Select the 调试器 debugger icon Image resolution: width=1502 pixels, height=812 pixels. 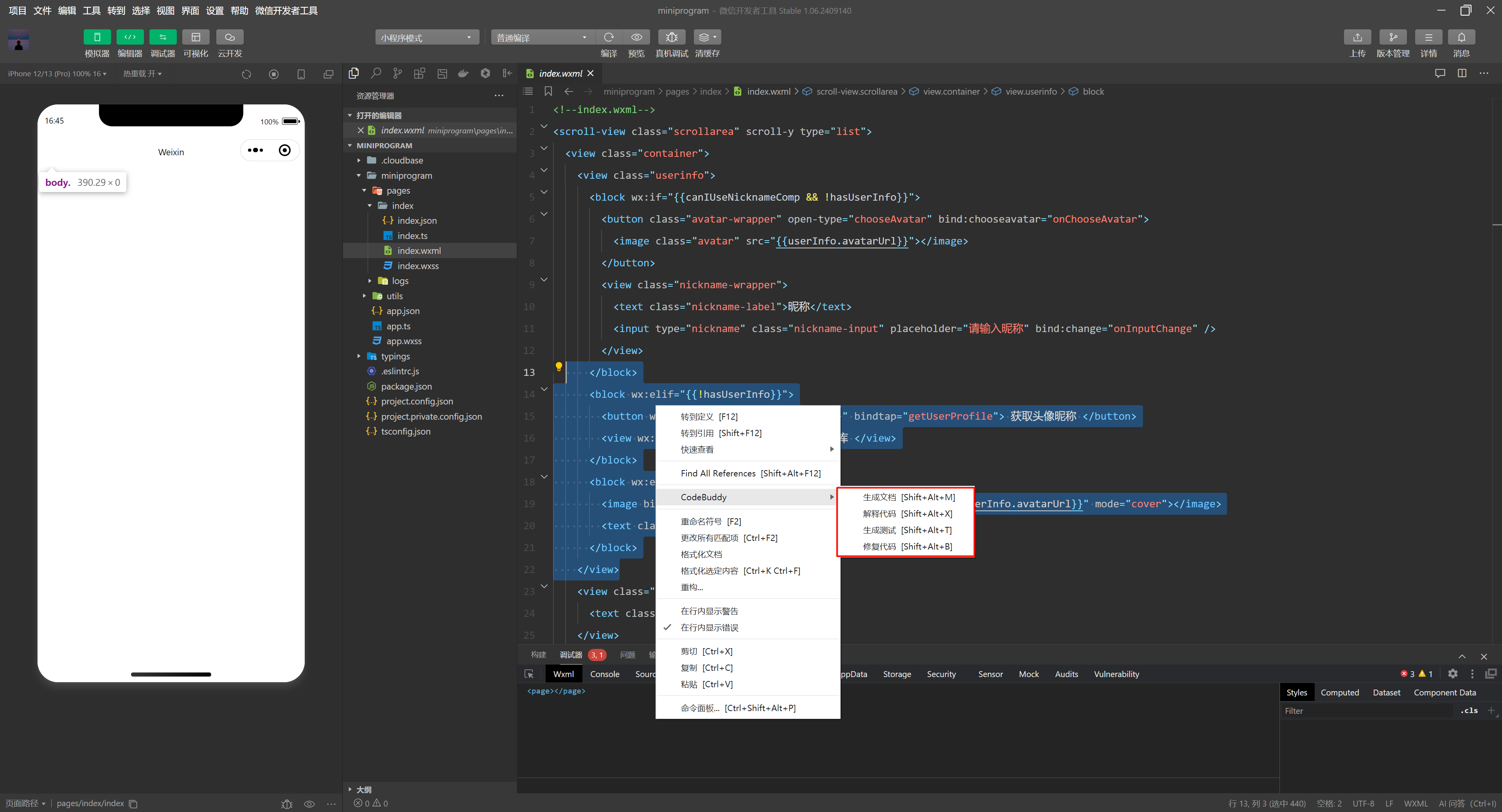pos(163,37)
